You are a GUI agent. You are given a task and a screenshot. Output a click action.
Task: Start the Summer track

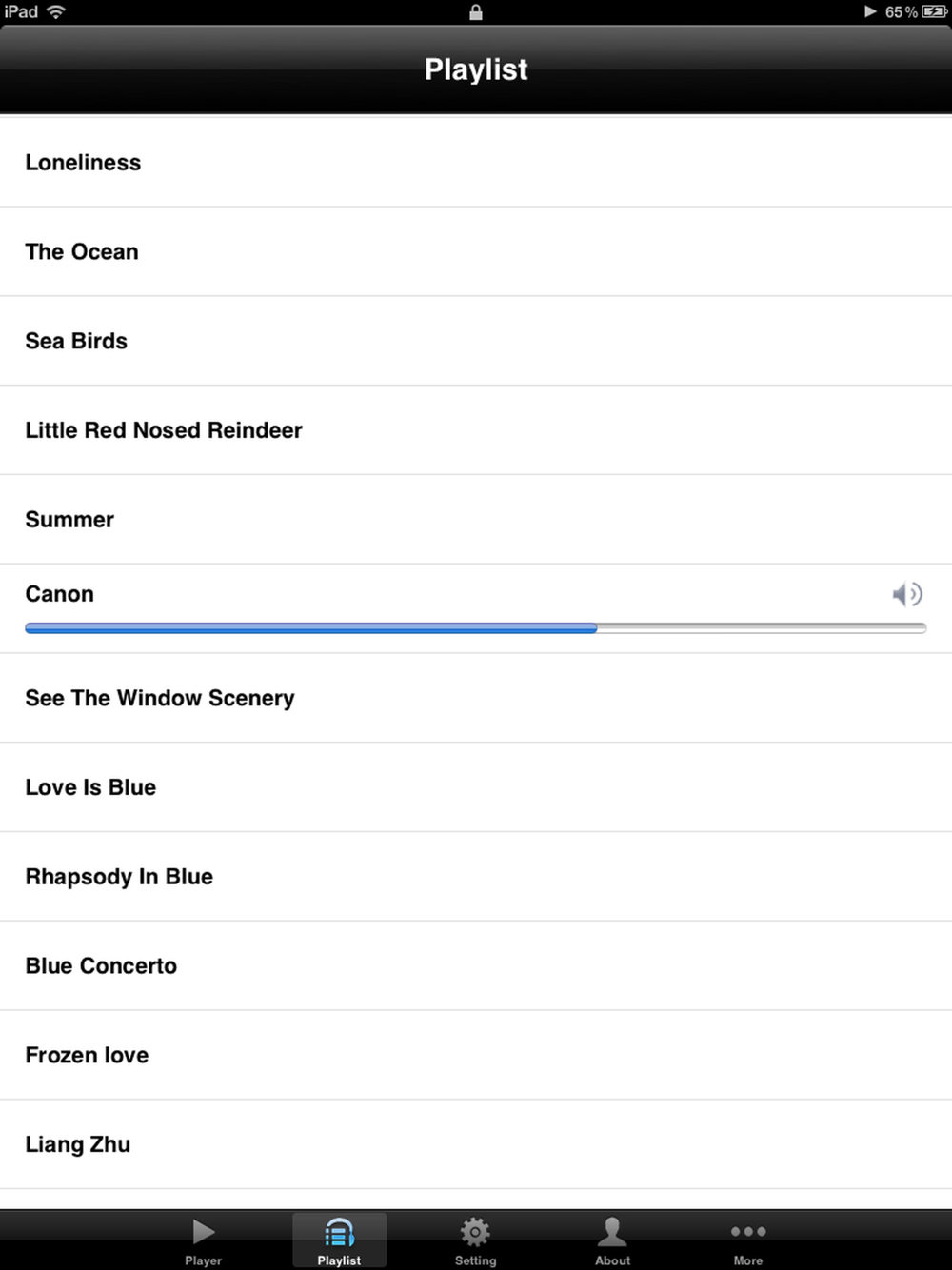(69, 520)
